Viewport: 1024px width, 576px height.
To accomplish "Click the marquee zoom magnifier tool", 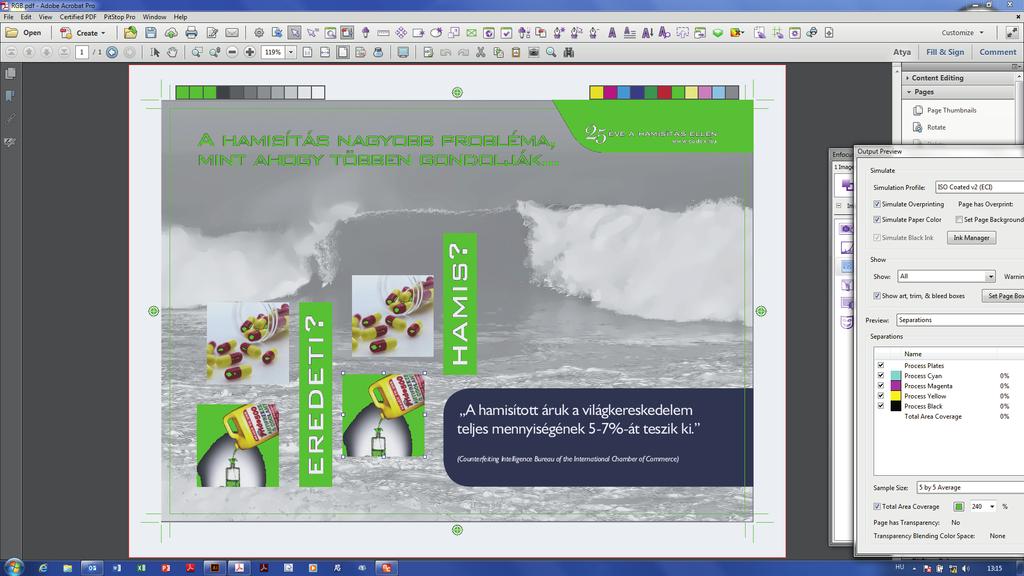I will point(197,52).
